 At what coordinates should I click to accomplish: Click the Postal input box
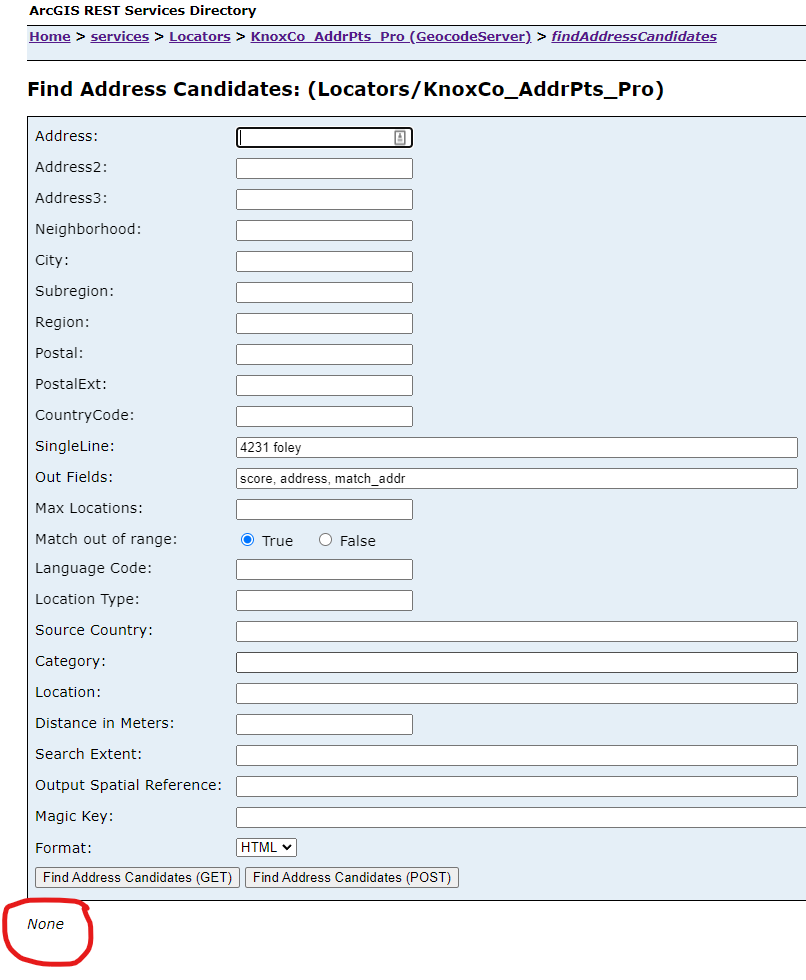[x=324, y=355]
